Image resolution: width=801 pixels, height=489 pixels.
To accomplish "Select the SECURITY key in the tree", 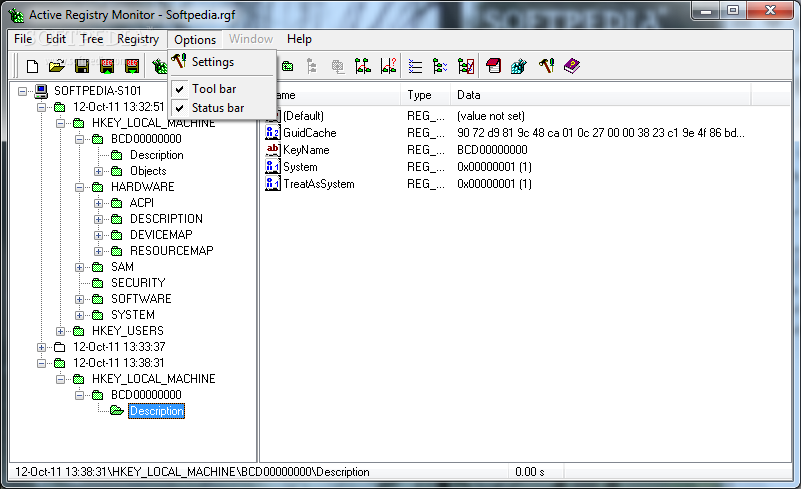I will point(138,283).
